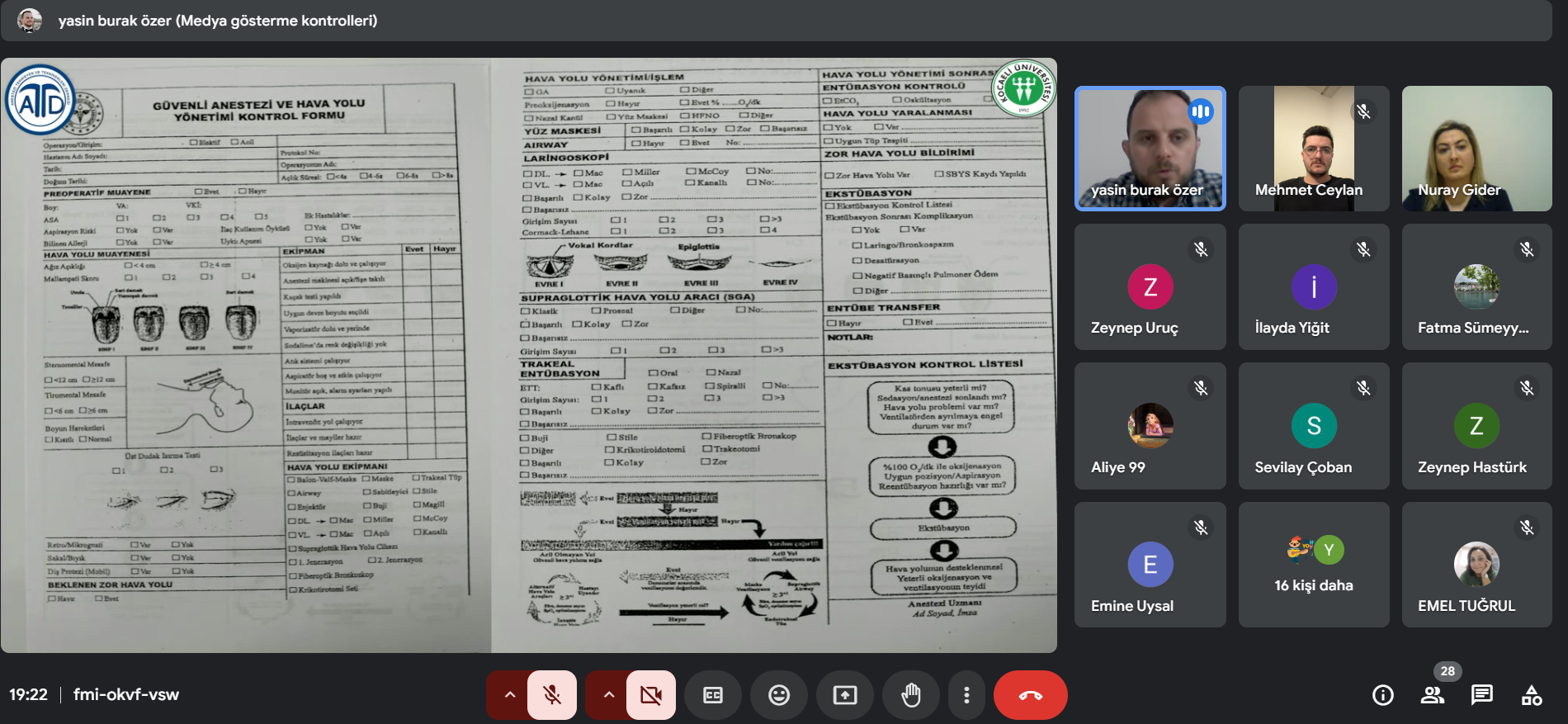Leave the call with the red hang-up button

1030,695
